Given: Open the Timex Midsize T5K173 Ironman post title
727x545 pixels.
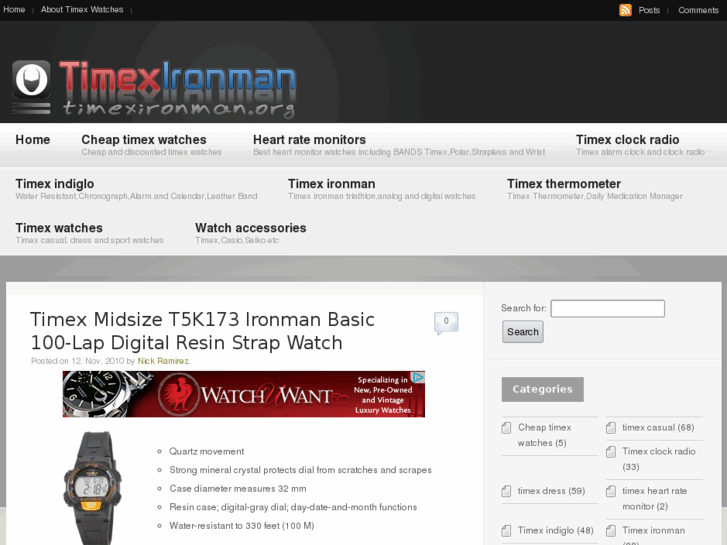Looking at the screenshot, I should (202, 331).
